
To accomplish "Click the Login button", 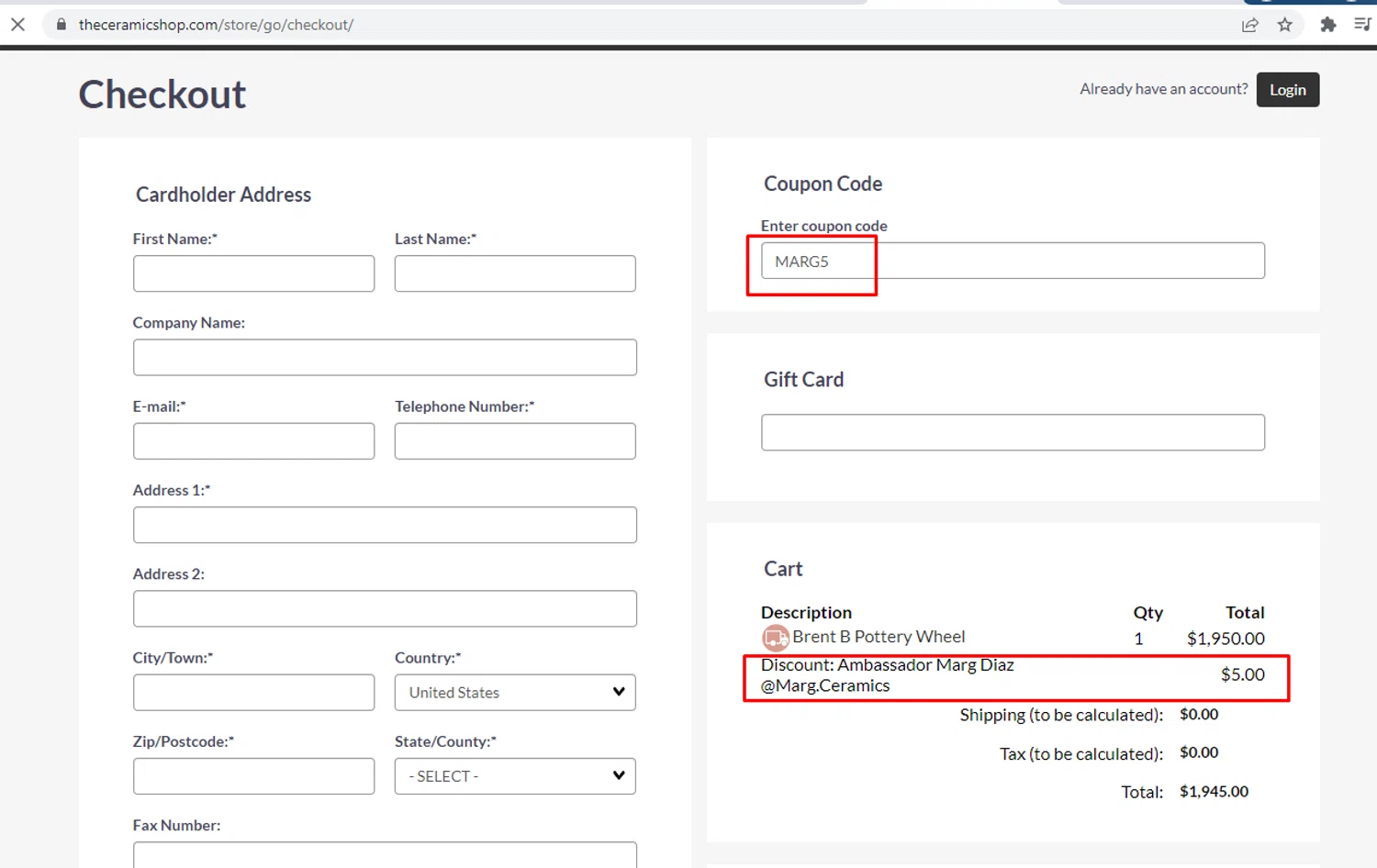I will point(1287,90).
